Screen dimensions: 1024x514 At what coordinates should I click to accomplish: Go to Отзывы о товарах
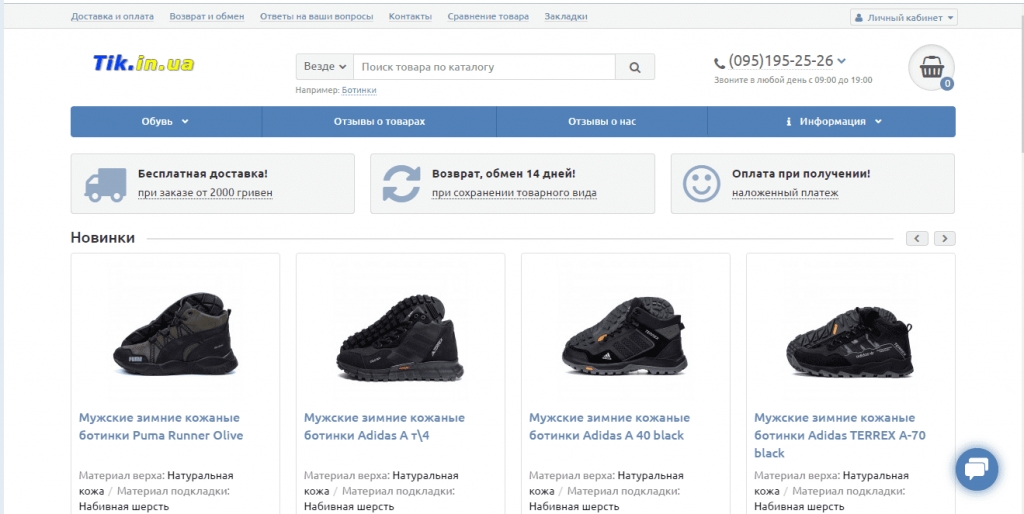click(x=379, y=121)
